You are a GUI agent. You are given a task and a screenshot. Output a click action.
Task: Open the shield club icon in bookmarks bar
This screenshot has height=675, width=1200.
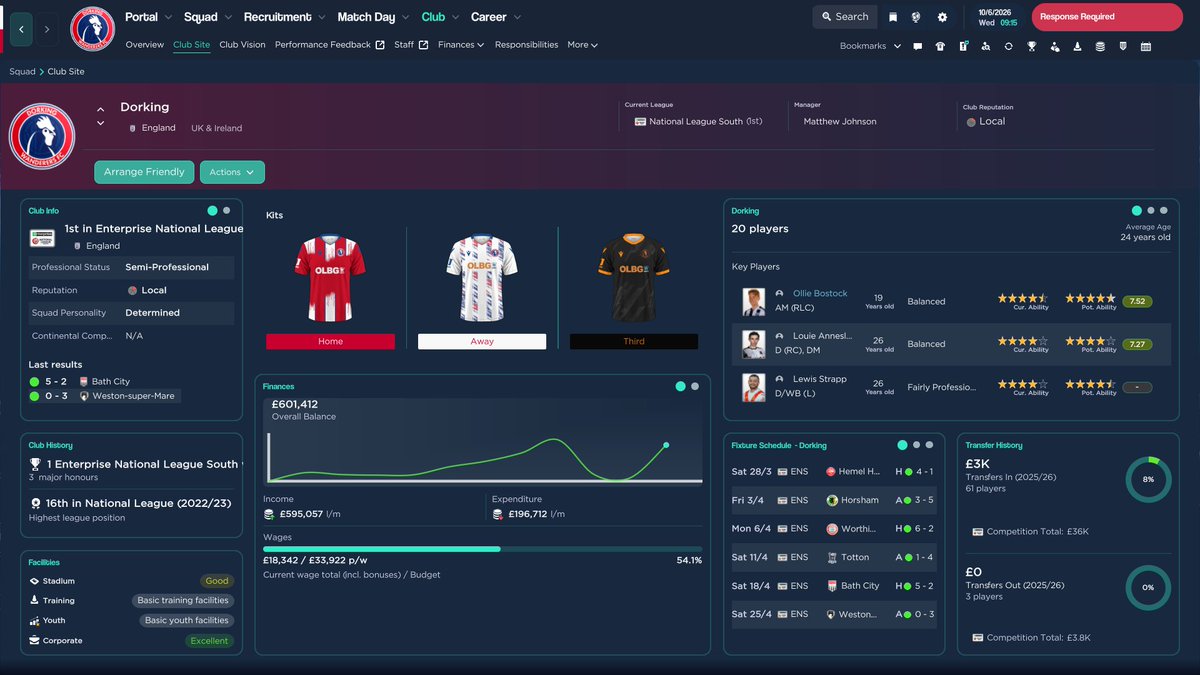coord(1122,45)
